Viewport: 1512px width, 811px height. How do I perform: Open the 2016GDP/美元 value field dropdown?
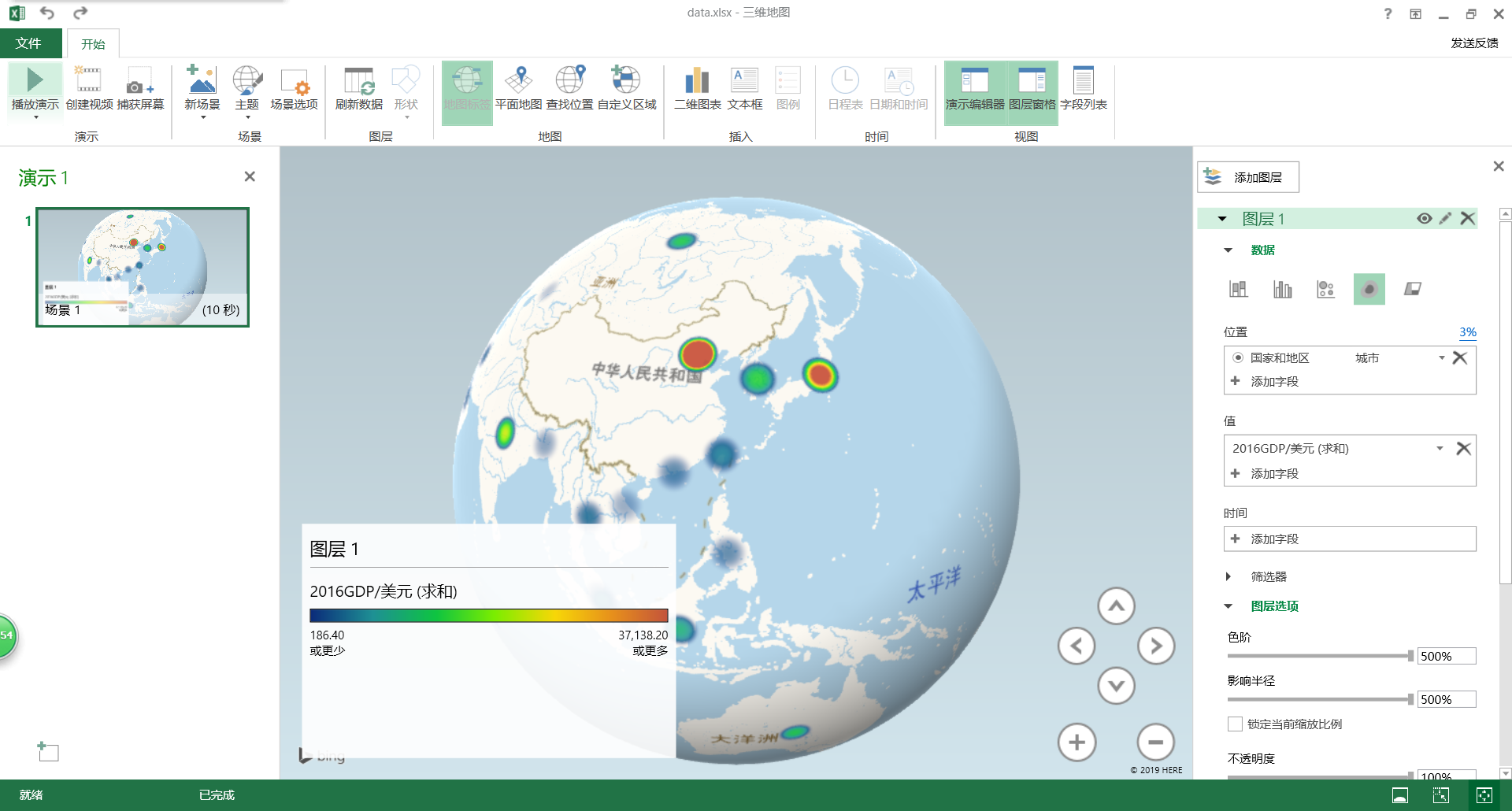(1440, 447)
